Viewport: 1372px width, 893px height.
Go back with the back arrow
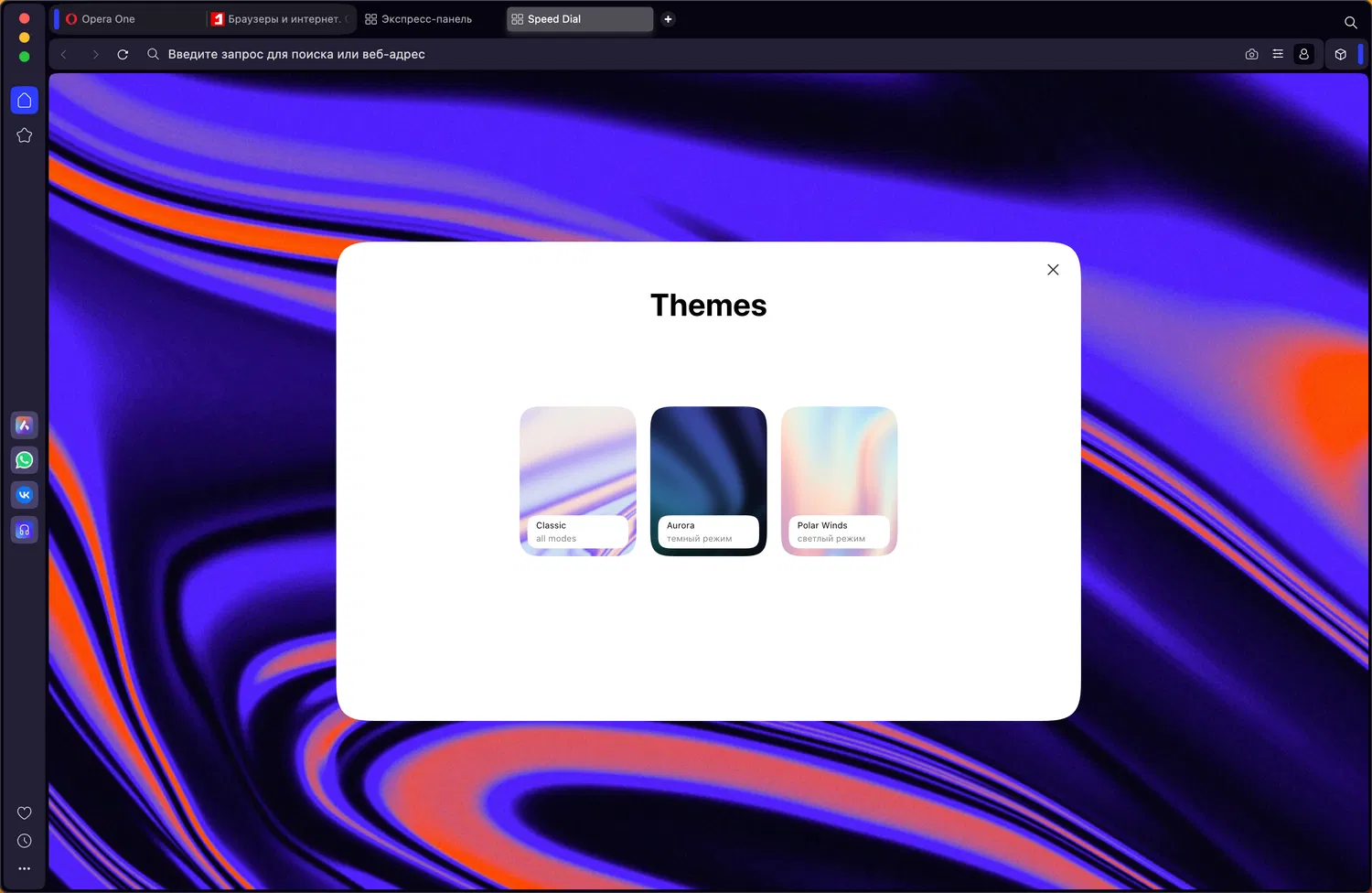click(64, 55)
